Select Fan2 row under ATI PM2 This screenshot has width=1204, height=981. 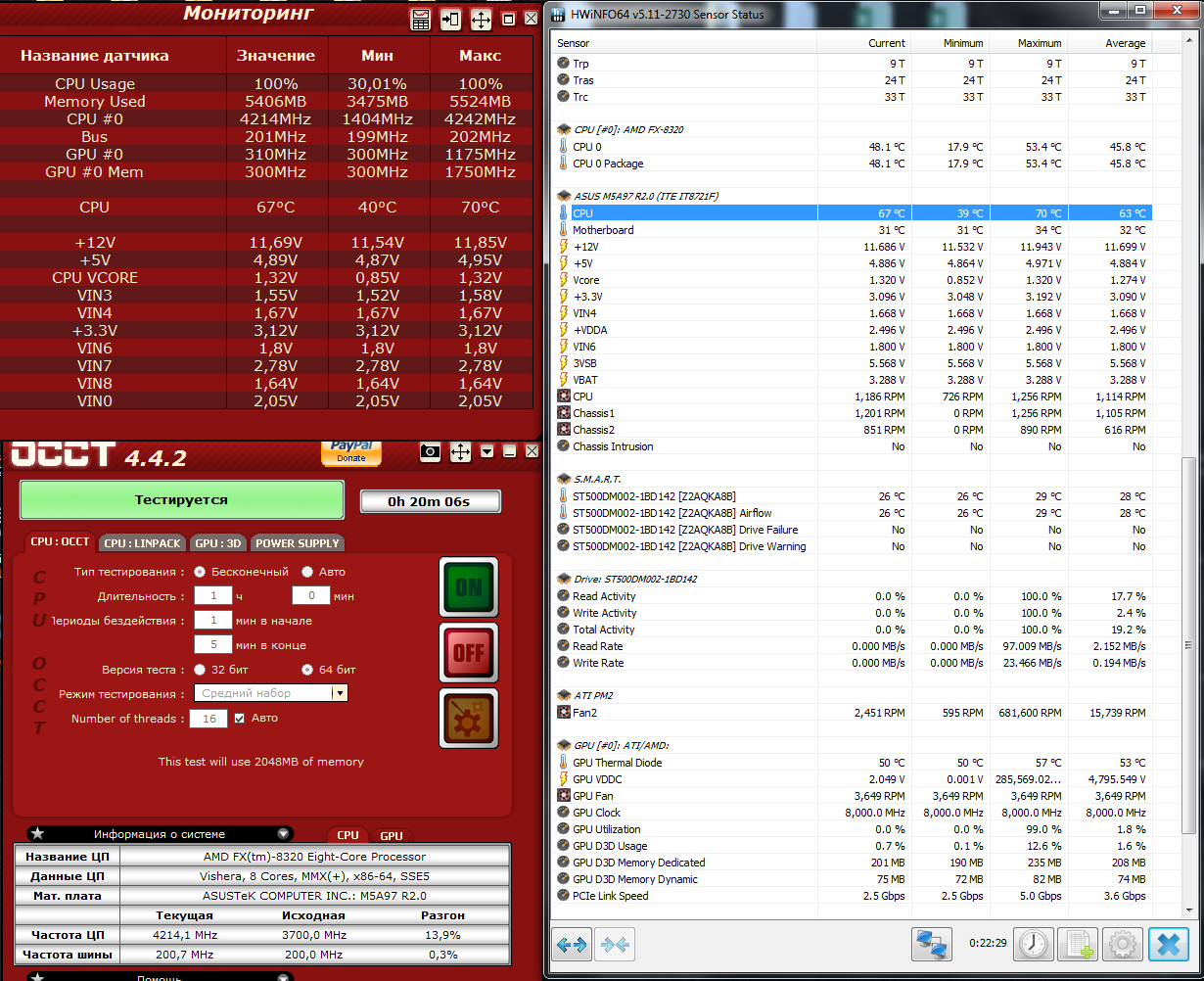853,713
